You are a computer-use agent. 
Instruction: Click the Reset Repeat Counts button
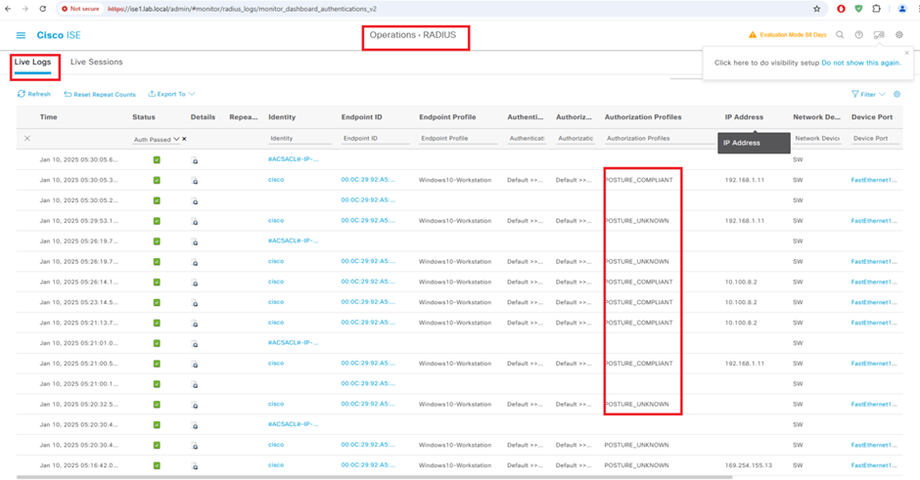tap(100, 94)
